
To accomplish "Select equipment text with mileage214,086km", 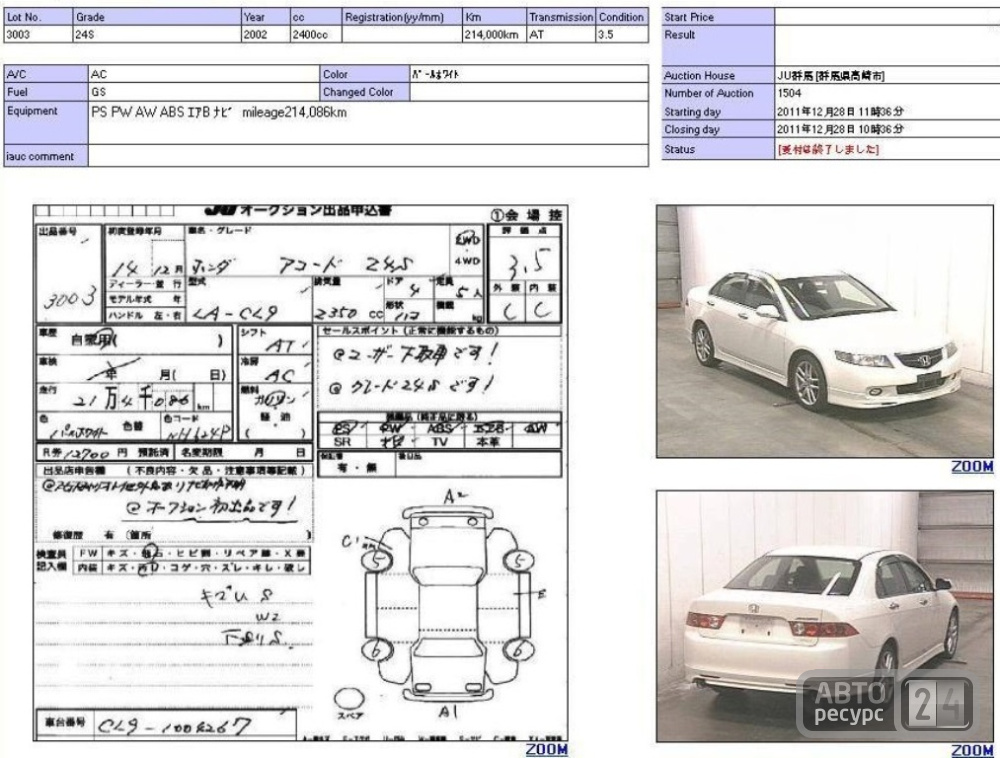I will pos(219,112).
